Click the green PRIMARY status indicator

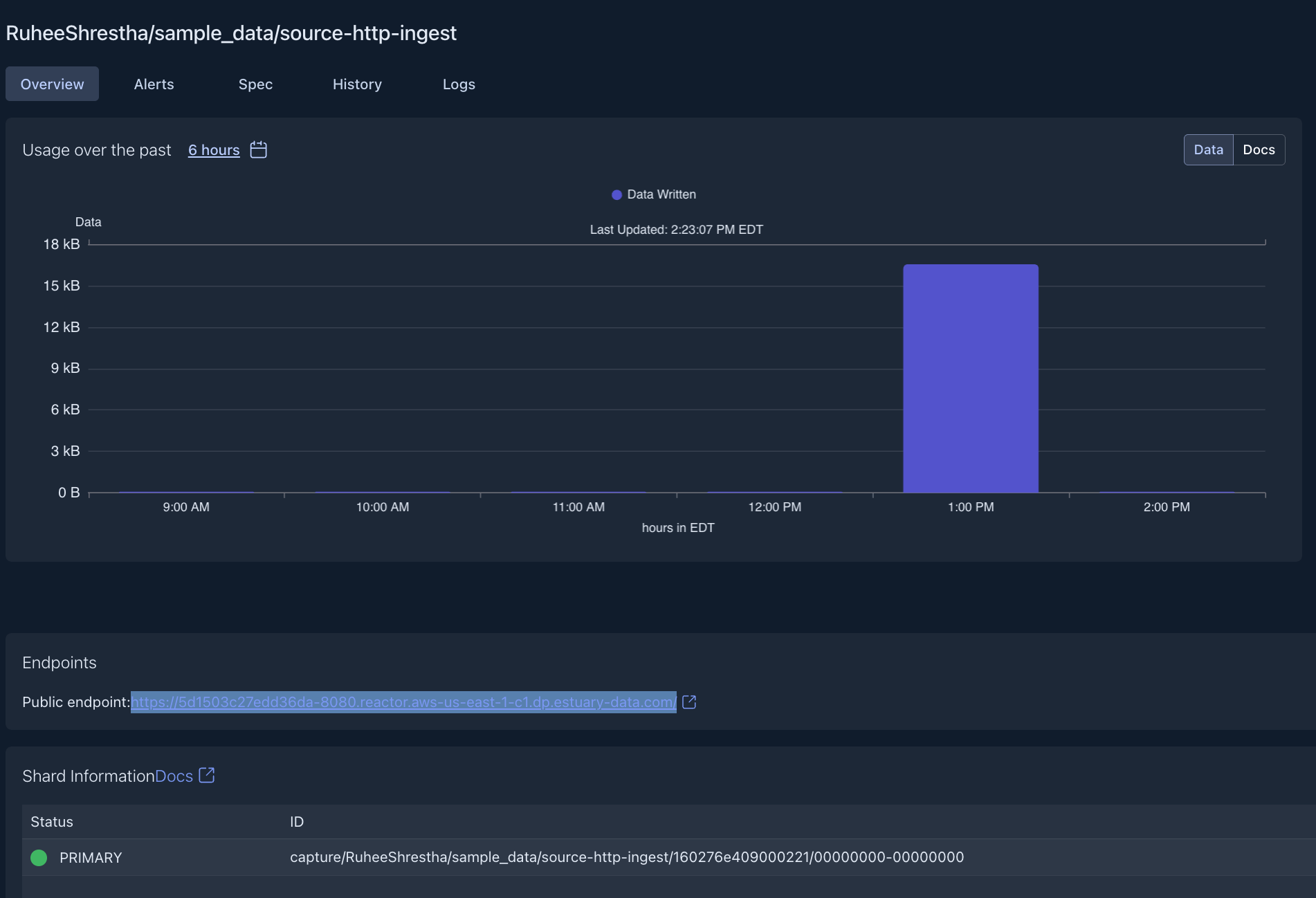pos(39,858)
